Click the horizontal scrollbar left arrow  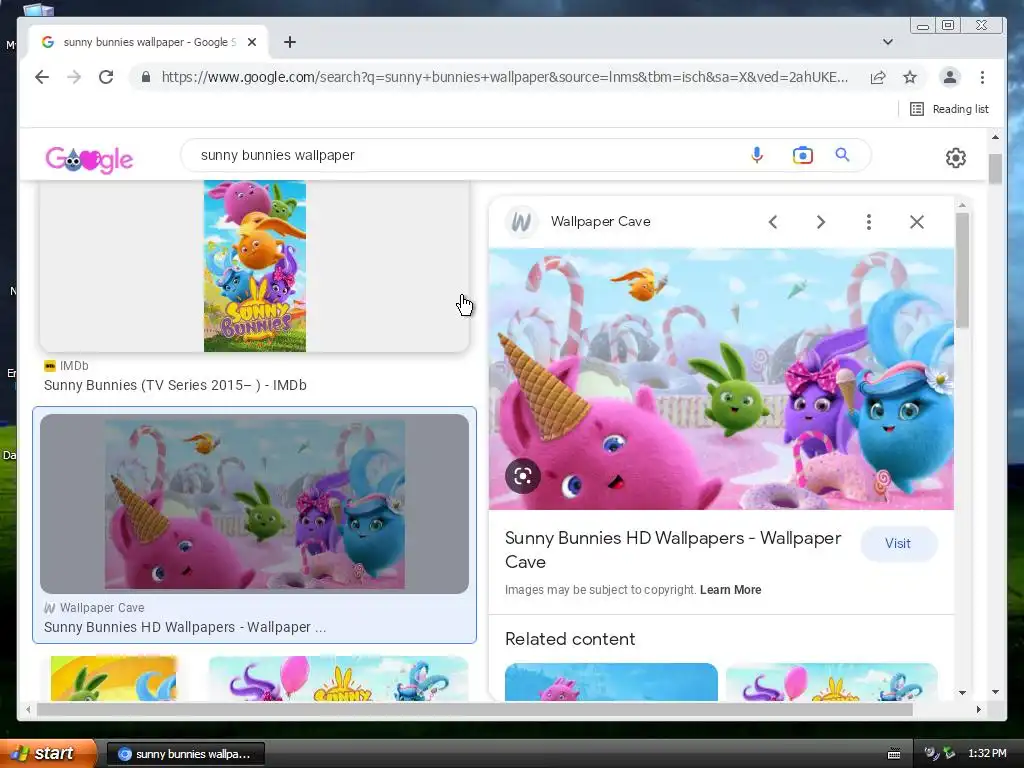tap(27, 709)
